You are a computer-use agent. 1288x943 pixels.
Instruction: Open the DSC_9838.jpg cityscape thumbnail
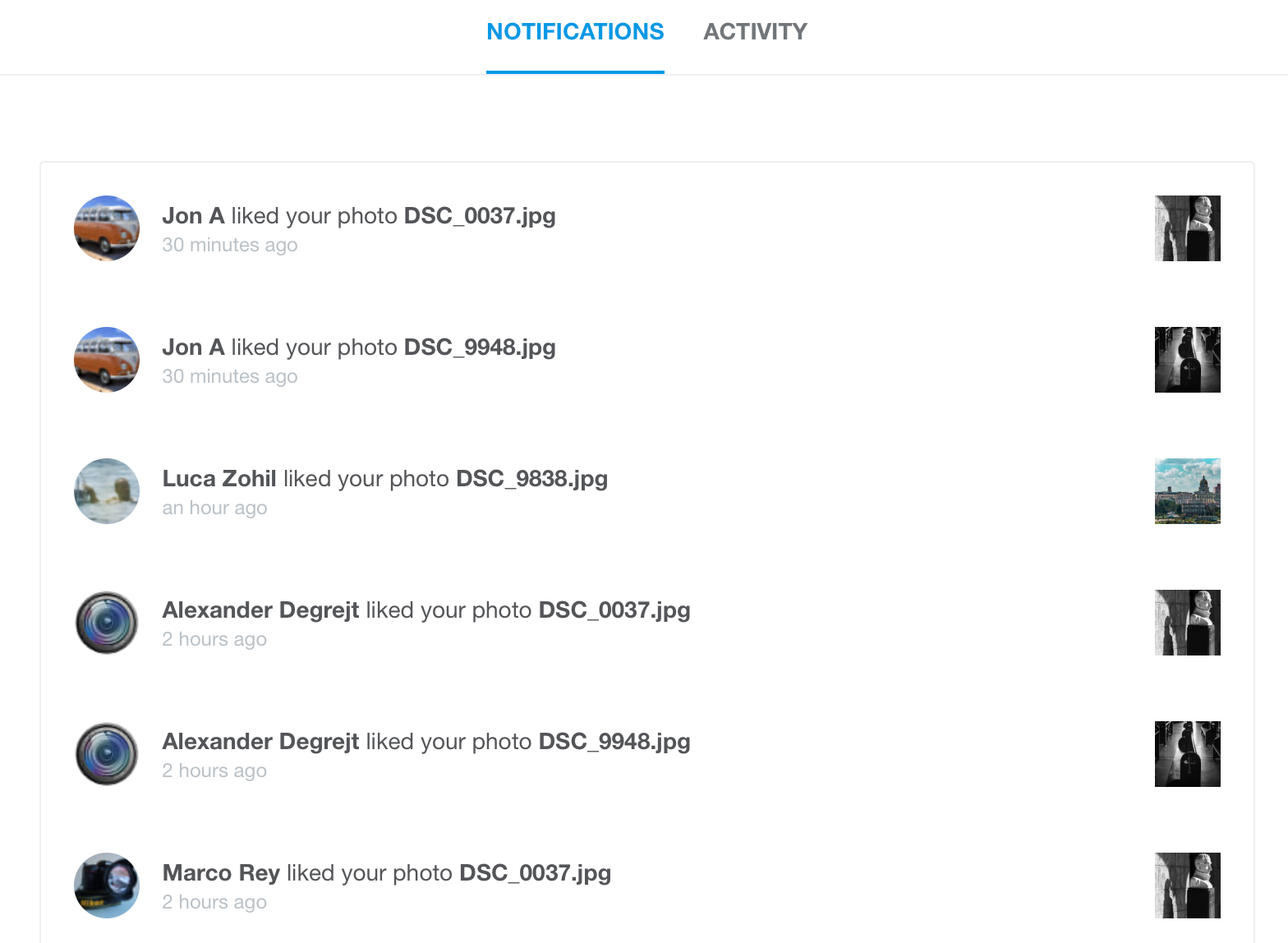pyautogui.click(x=1187, y=491)
